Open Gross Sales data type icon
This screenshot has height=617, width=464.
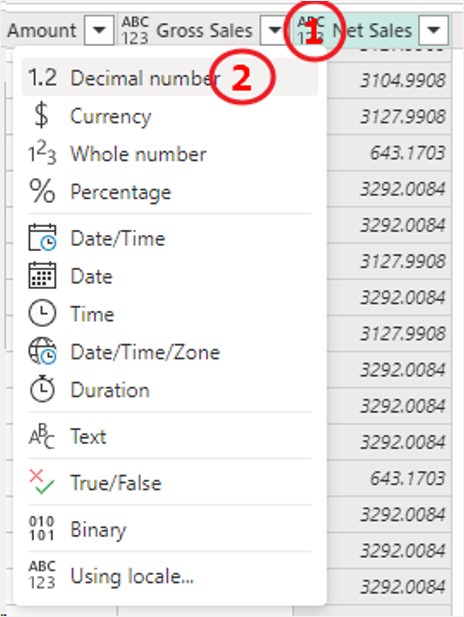tap(135, 30)
